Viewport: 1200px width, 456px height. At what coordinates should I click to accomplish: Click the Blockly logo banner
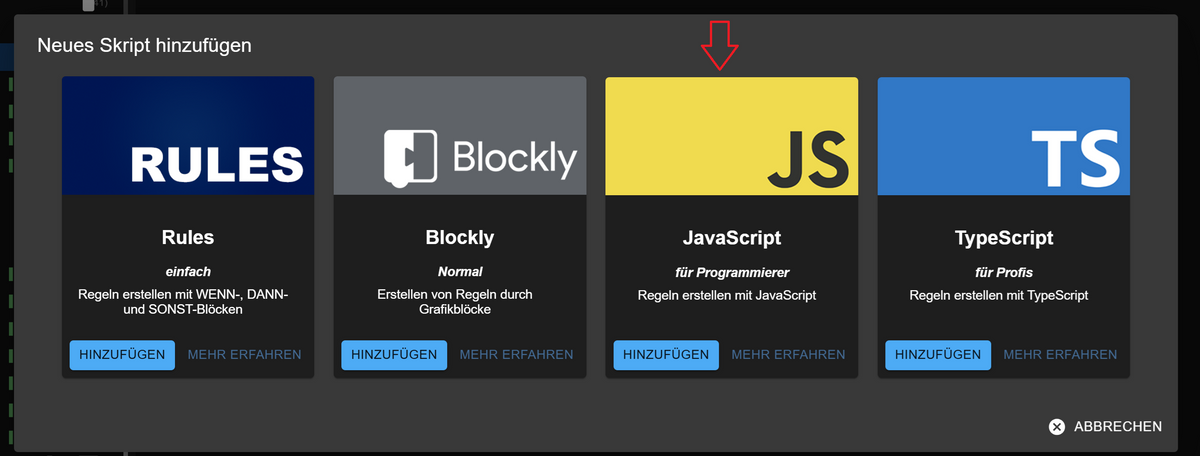point(460,136)
